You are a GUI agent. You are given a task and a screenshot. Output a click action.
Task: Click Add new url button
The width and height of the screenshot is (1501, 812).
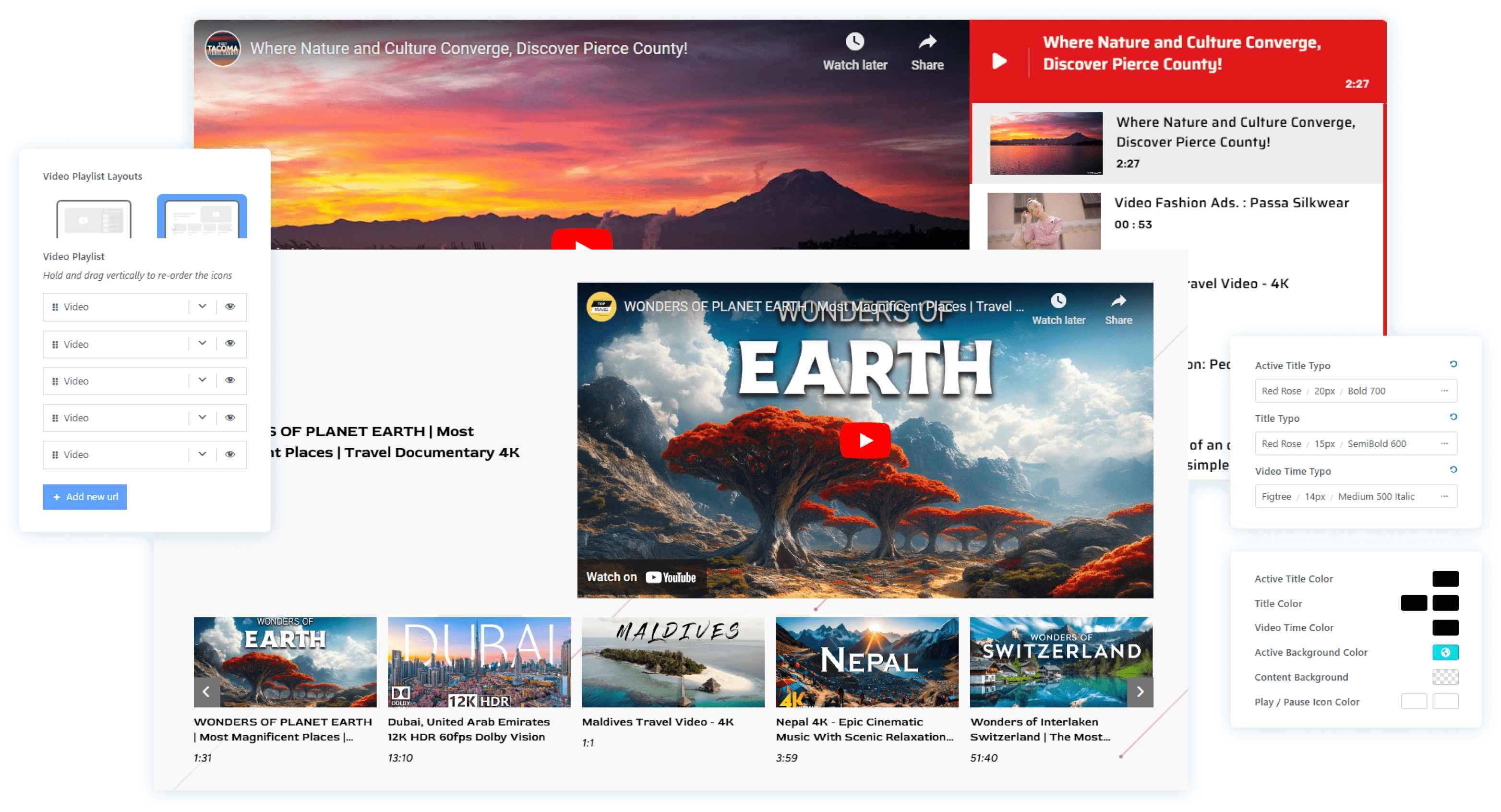pos(84,497)
